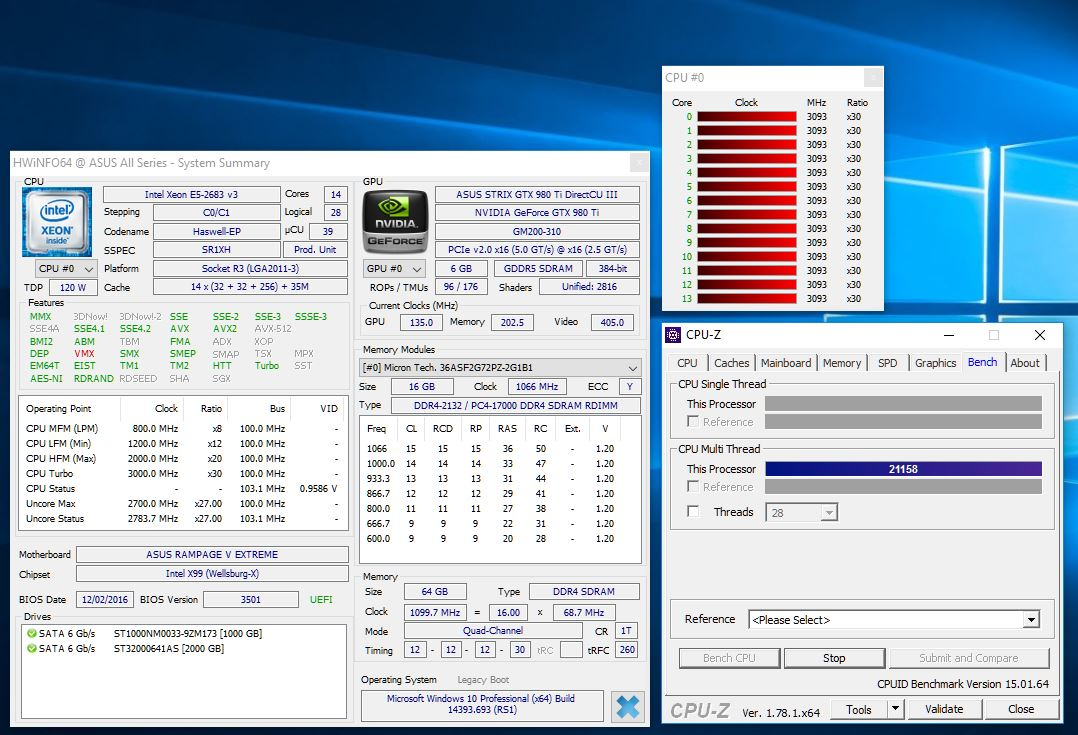Click the ASUS RAMPAGE V EXTREME motherboard field

[212, 554]
